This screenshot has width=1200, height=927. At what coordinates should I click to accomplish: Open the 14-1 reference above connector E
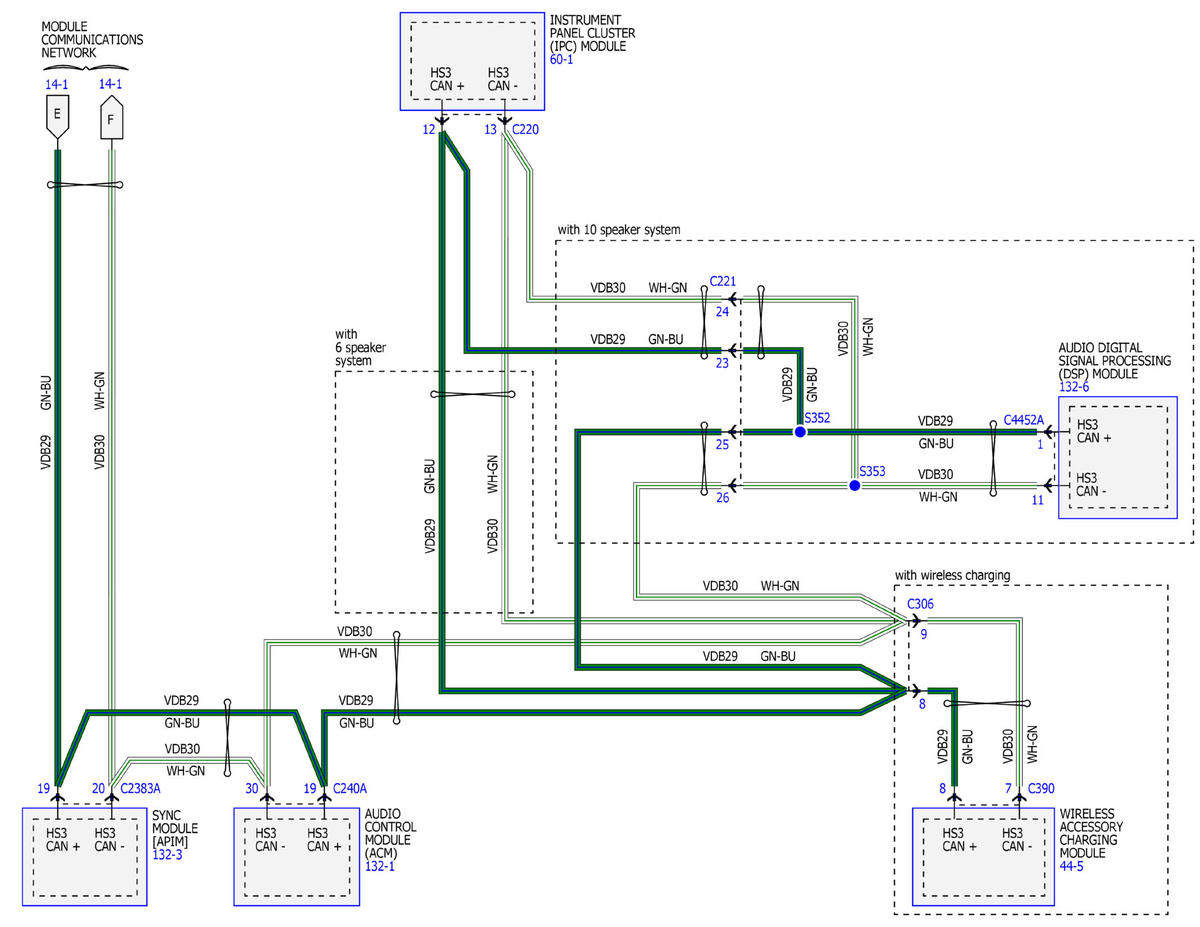[x=56, y=85]
